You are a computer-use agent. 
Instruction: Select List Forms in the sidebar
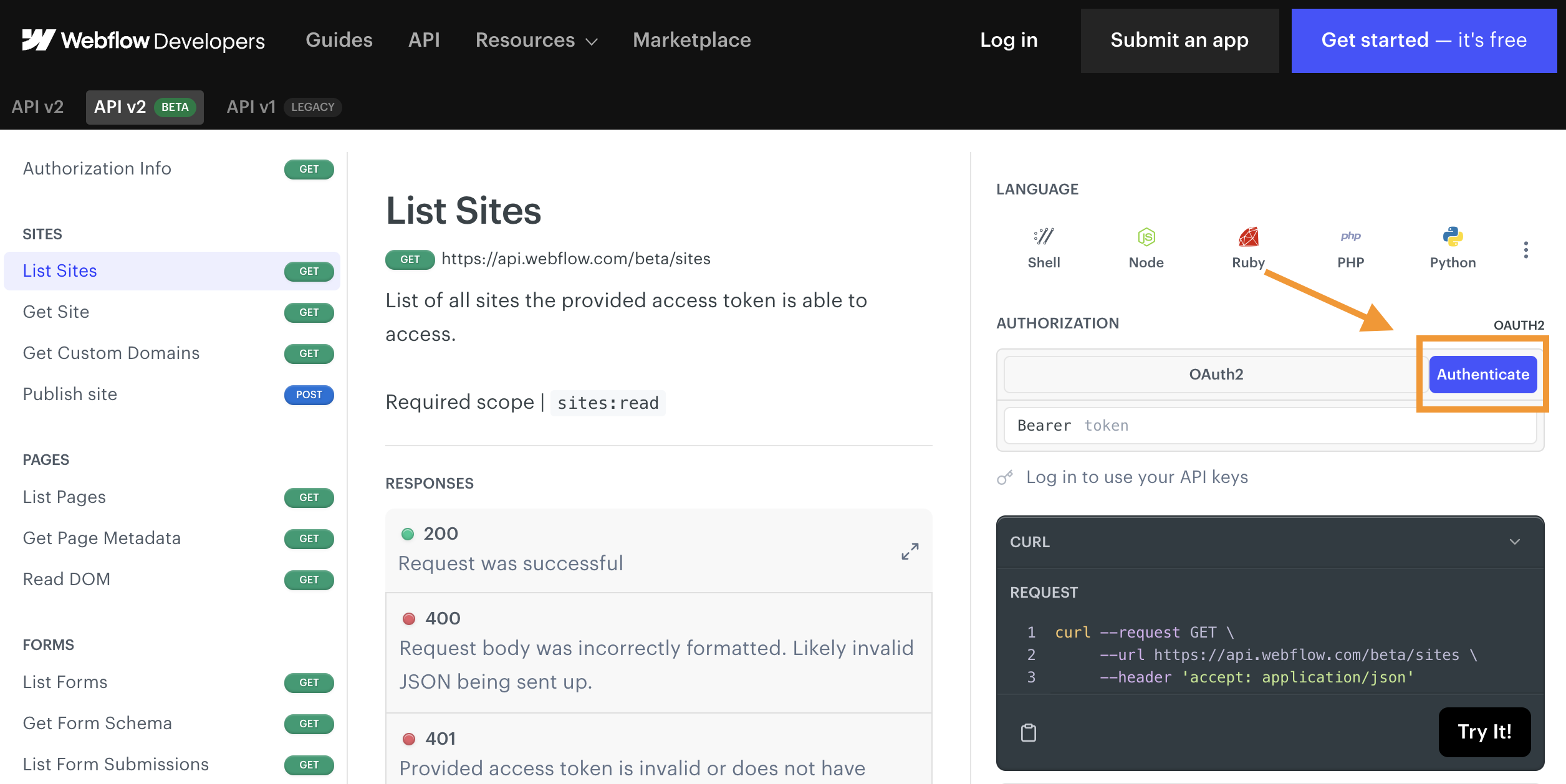(x=65, y=682)
